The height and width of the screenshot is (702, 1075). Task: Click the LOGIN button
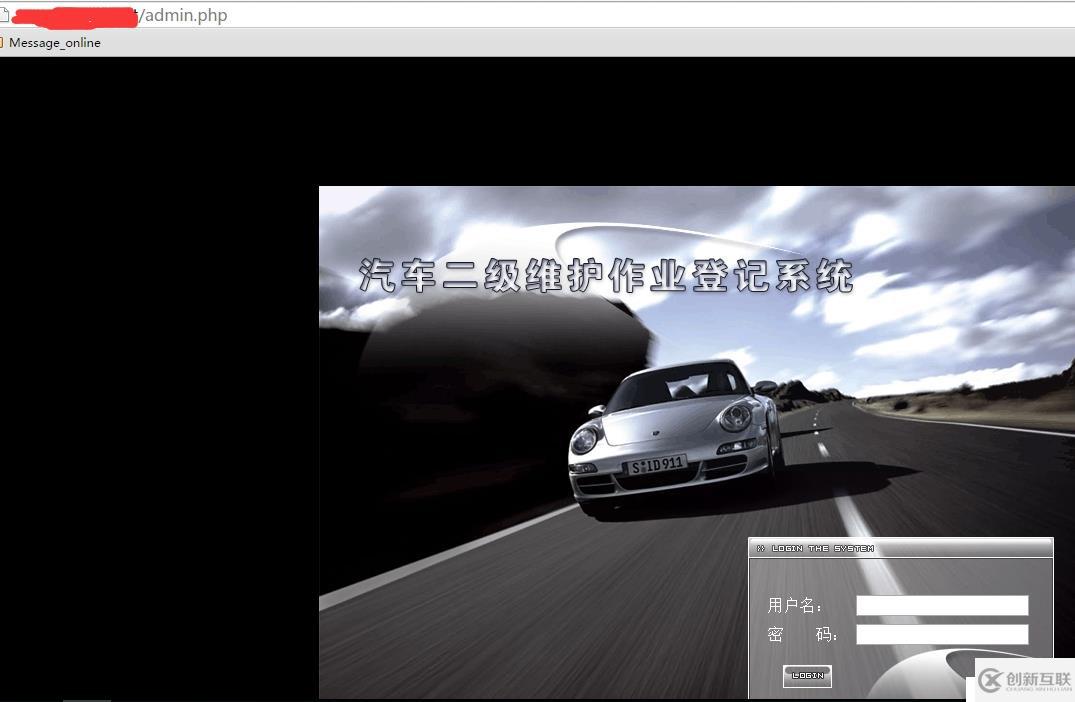[x=808, y=676]
